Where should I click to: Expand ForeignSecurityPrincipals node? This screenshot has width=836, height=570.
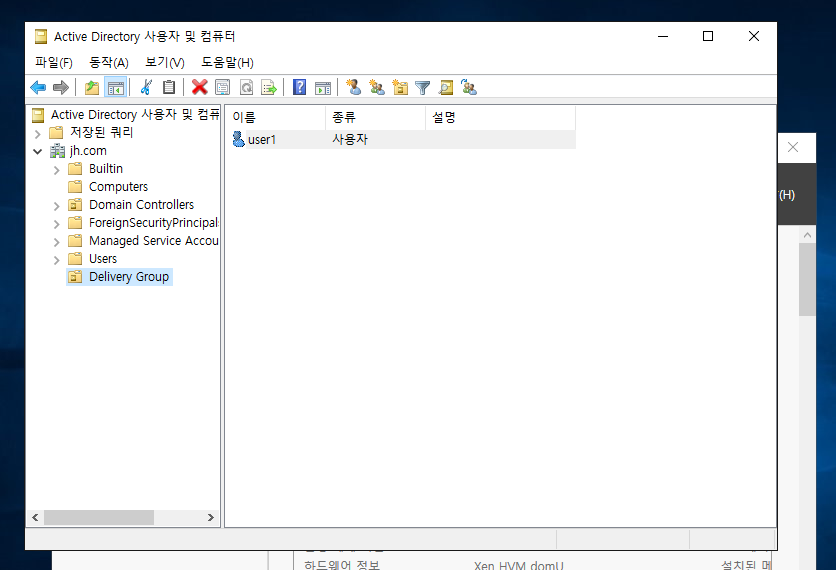click(57, 224)
